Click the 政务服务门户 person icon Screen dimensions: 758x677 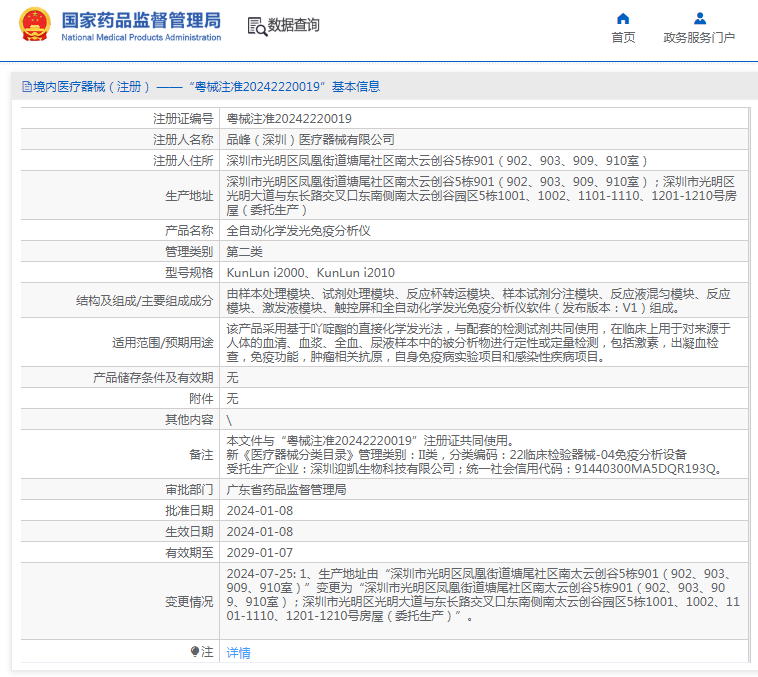[x=700, y=18]
